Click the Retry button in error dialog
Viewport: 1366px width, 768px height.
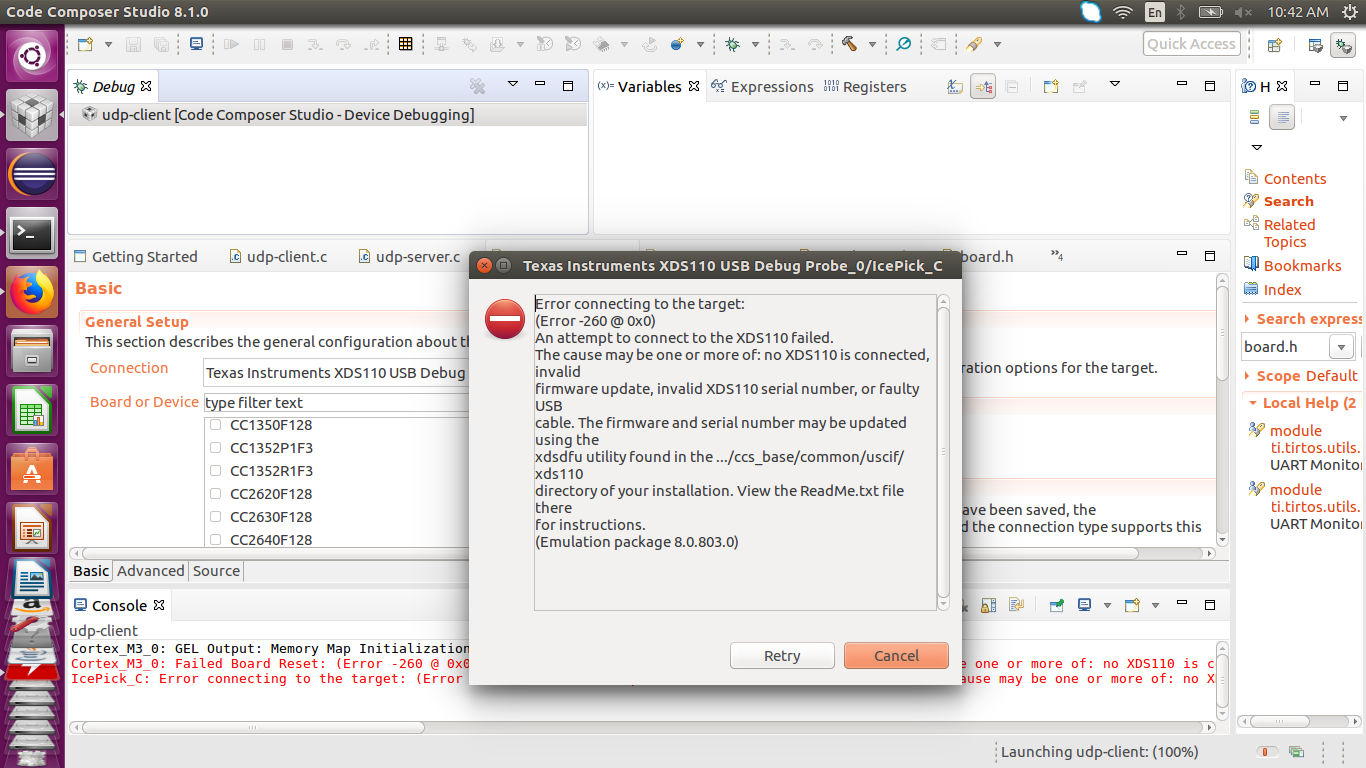click(782, 656)
